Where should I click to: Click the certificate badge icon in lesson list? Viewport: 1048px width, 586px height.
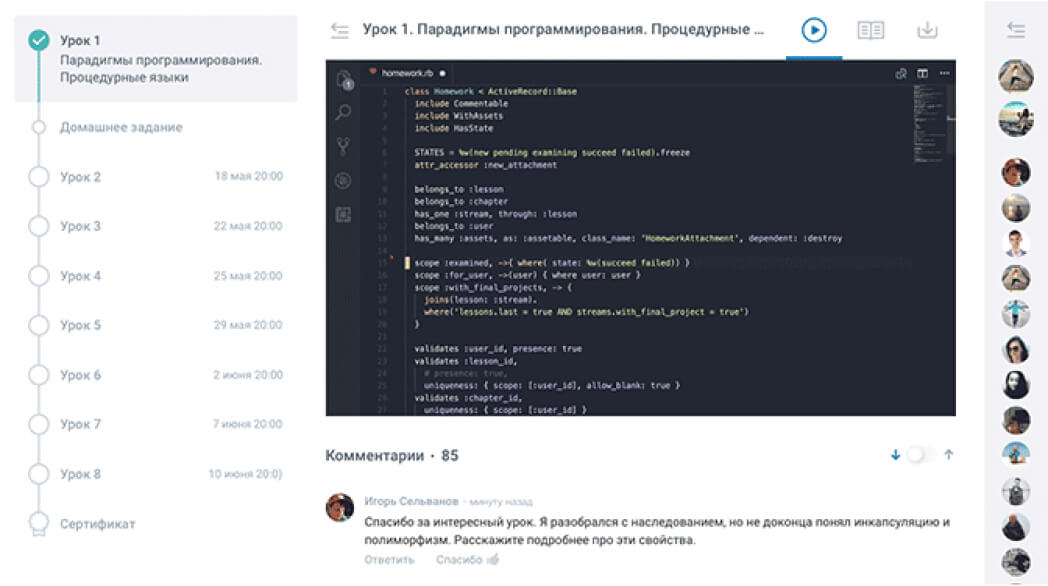click(x=39, y=525)
